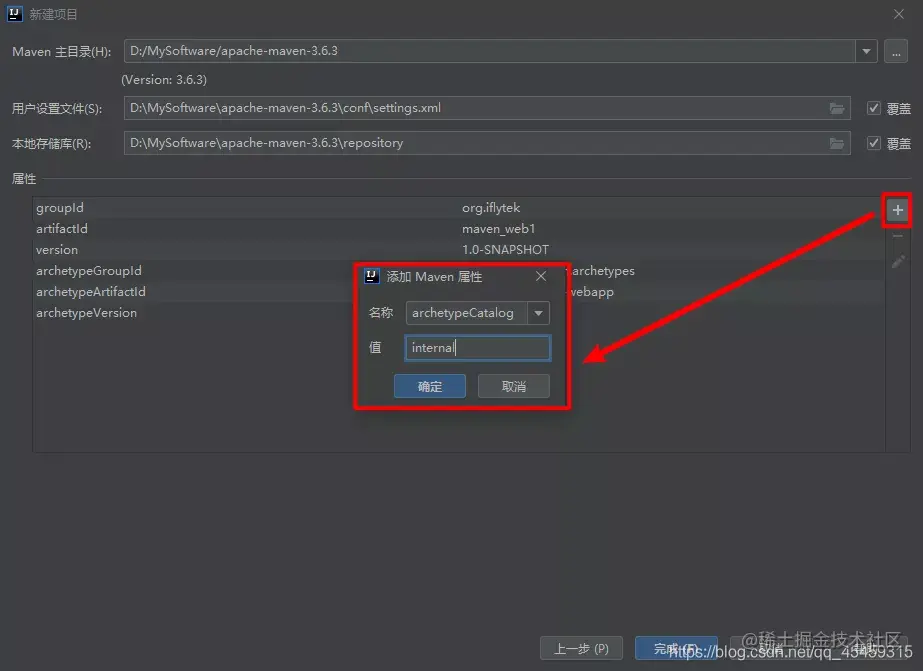Open the Maven home directory dropdown

click(x=866, y=51)
